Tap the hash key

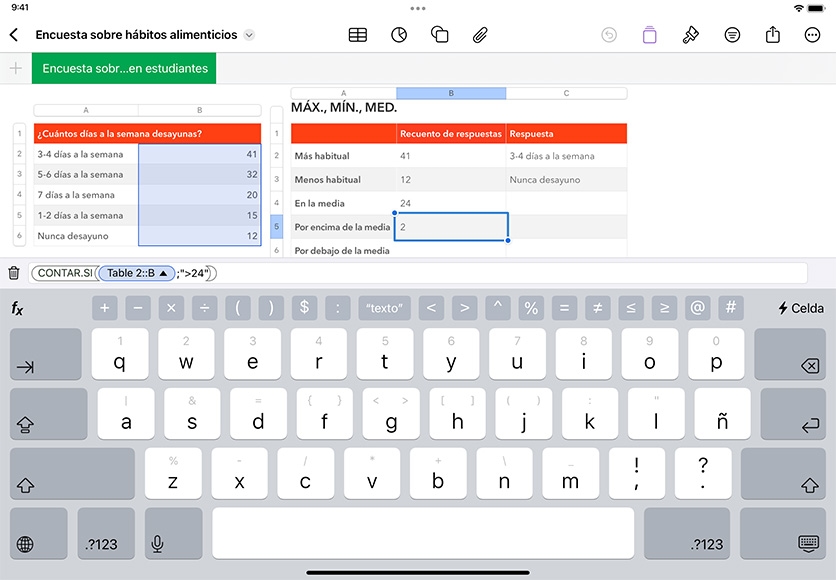point(731,308)
